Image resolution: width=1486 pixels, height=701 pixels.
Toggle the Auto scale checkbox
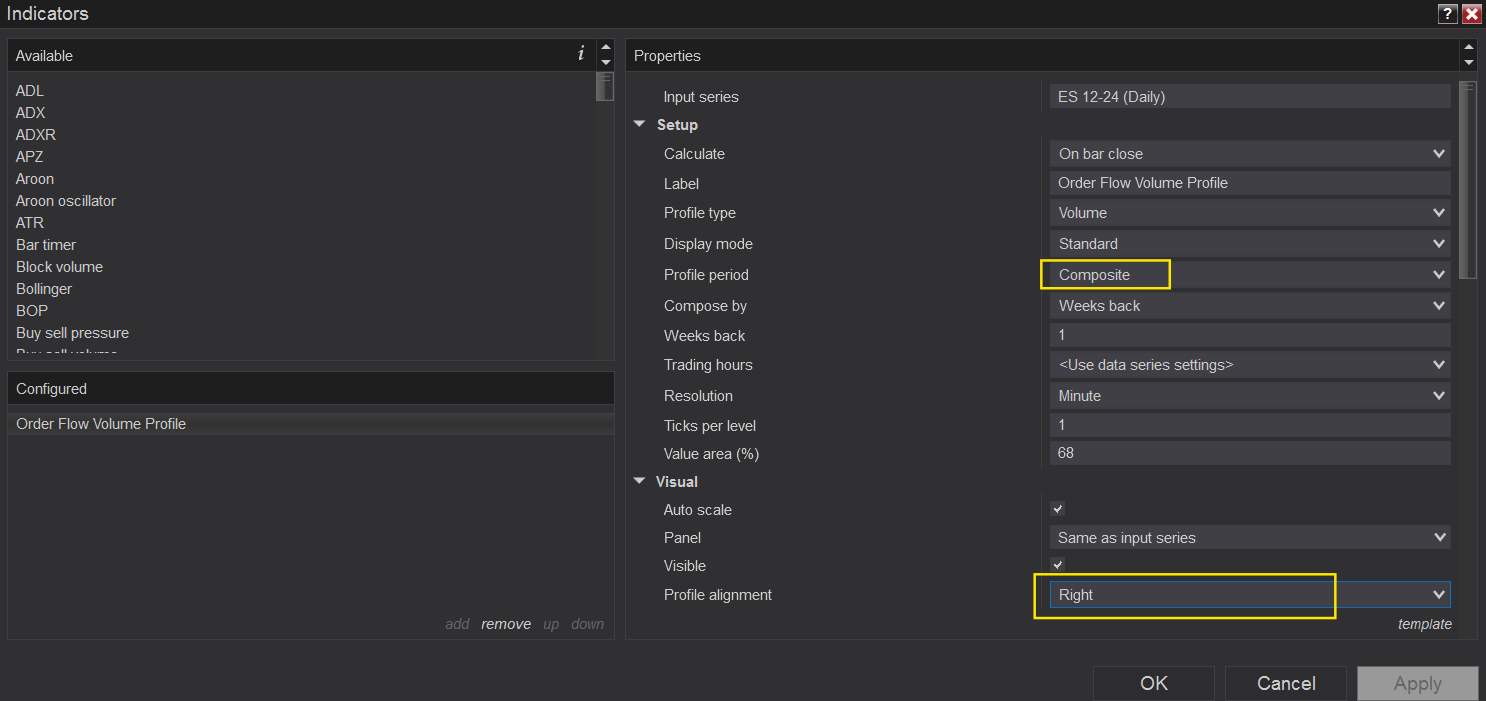(1058, 509)
